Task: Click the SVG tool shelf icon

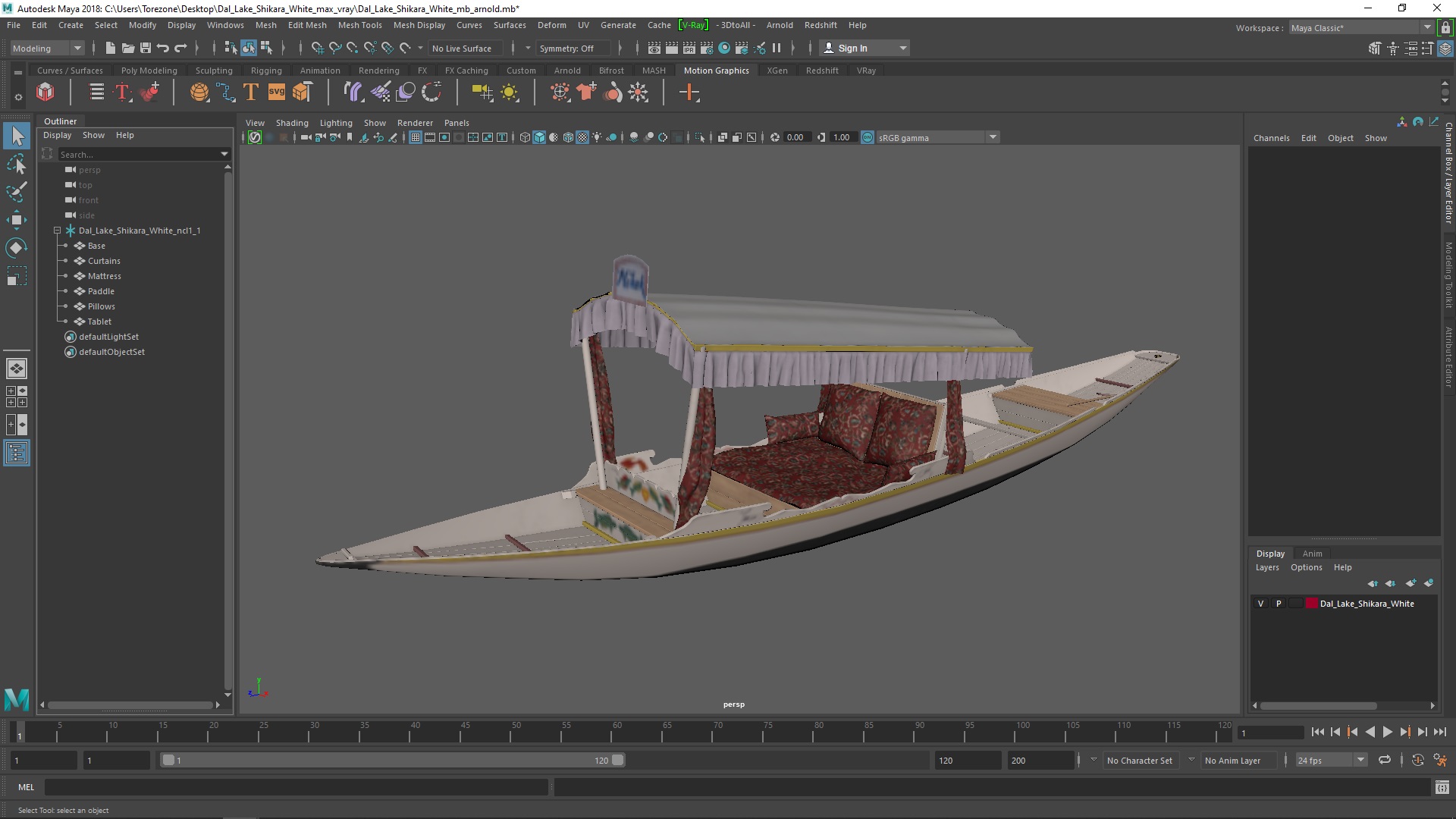Action: [276, 93]
